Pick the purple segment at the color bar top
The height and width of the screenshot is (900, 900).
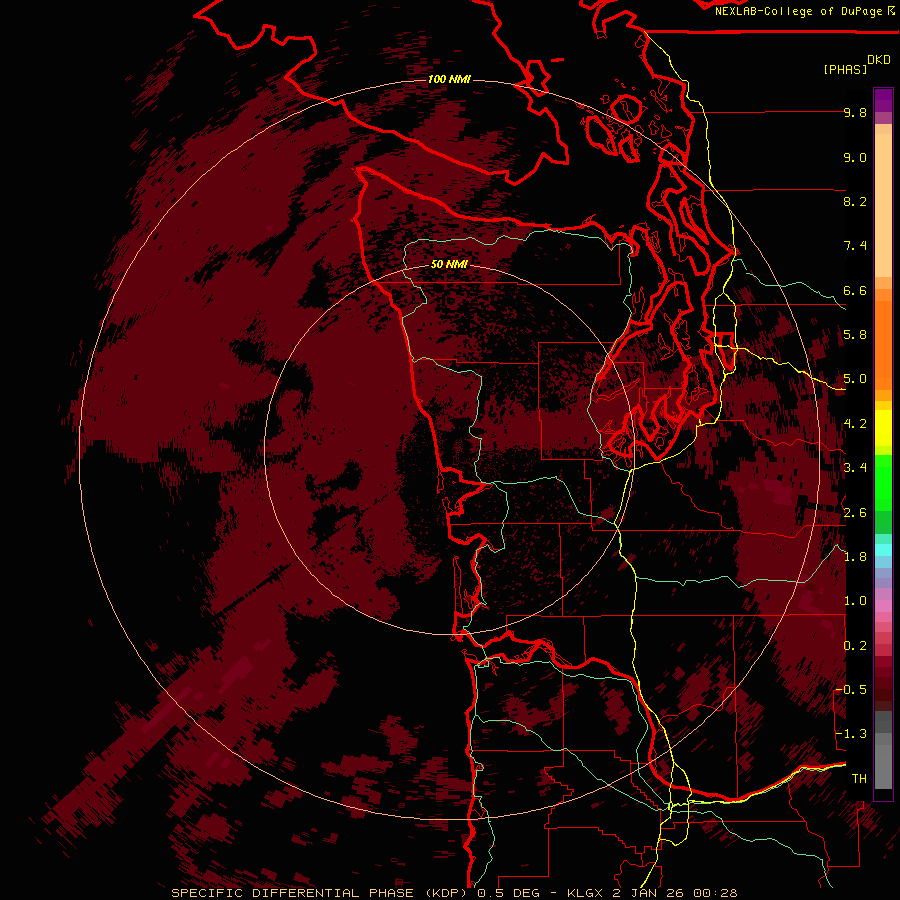(883, 100)
